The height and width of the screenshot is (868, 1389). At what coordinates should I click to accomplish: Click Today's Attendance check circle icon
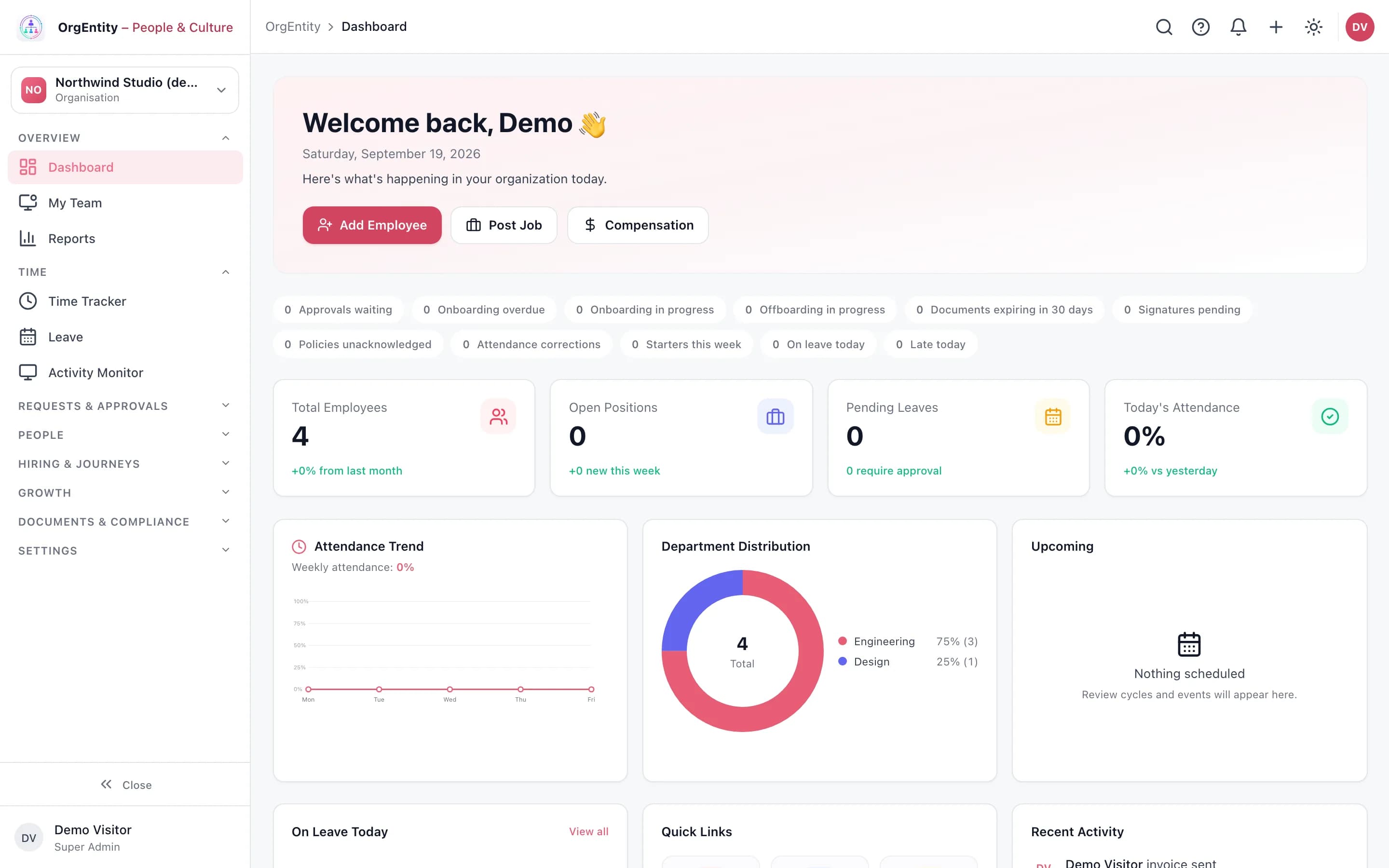coord(1330,416)
